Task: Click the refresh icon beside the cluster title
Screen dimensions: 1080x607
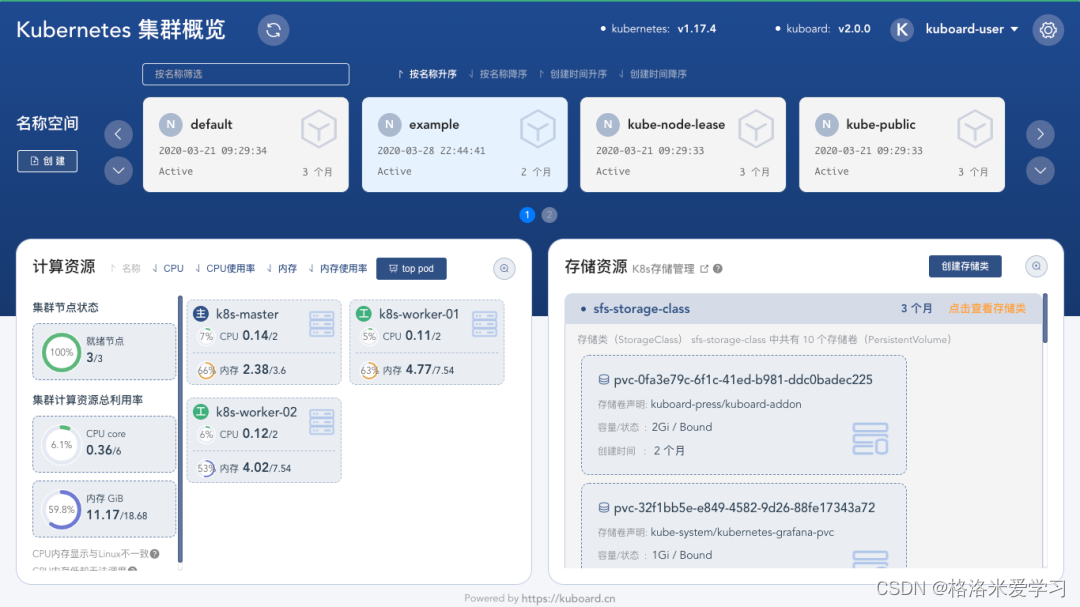Action: (273, 30)
